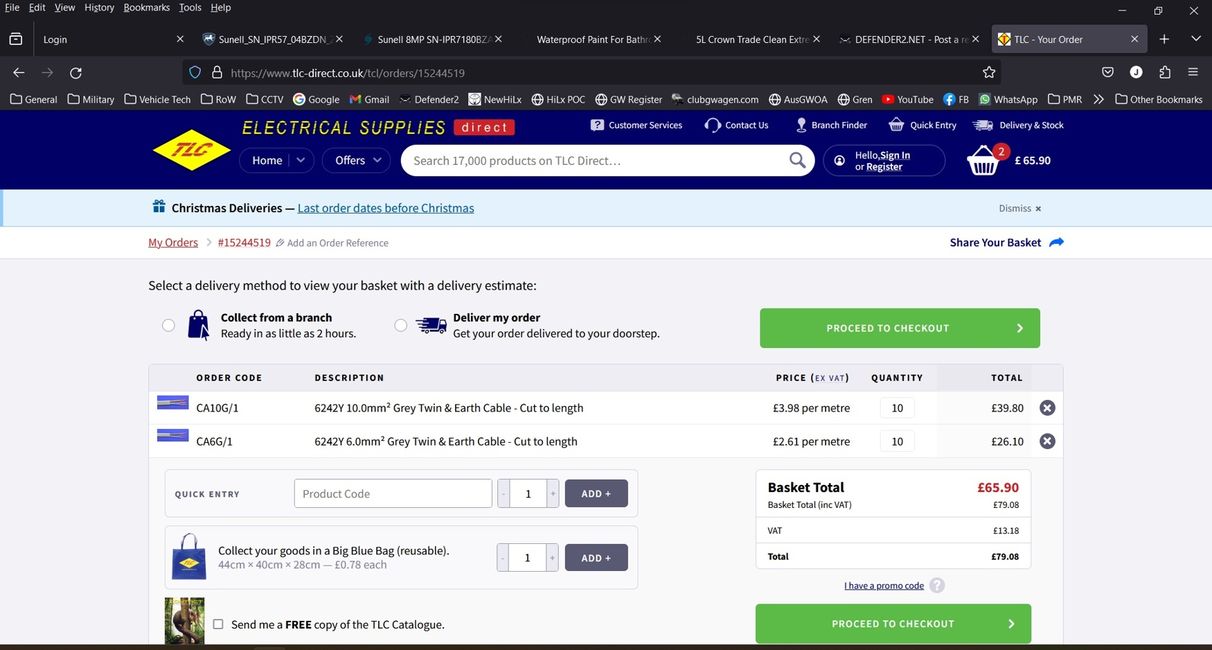Open the Military bookmarks folder
This screenshot has width=1212, height=650.
[x=91, y=99]
